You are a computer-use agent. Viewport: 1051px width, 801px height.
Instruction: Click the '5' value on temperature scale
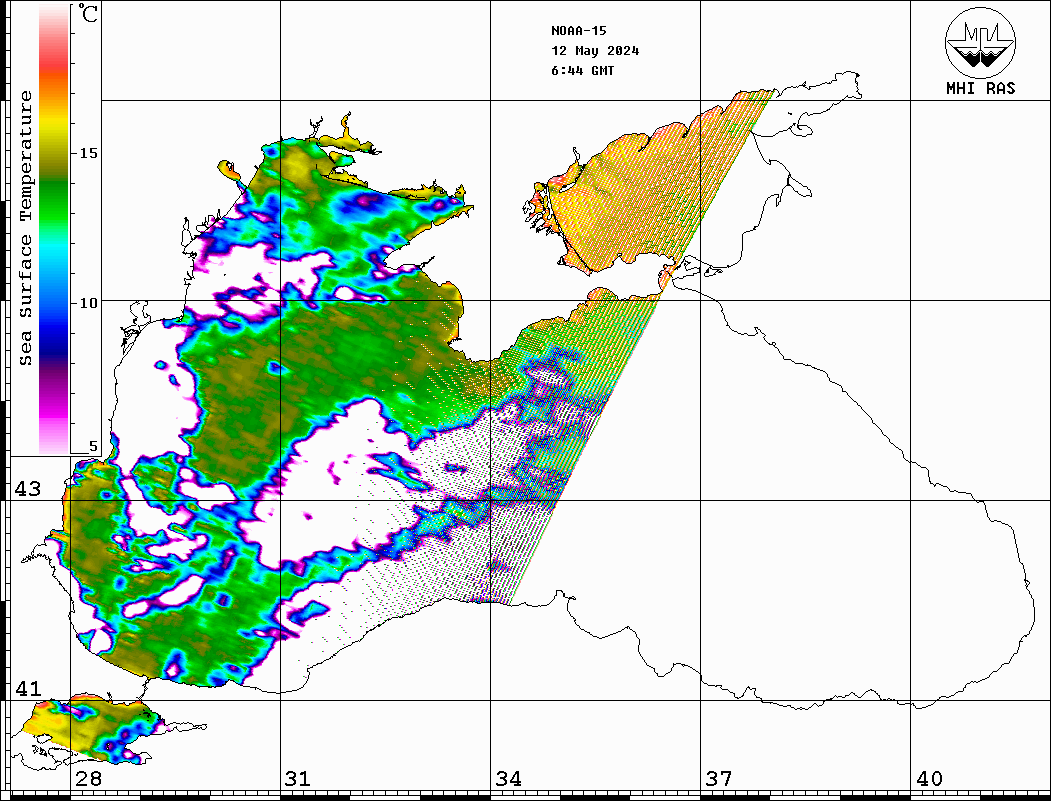[93, 446]
